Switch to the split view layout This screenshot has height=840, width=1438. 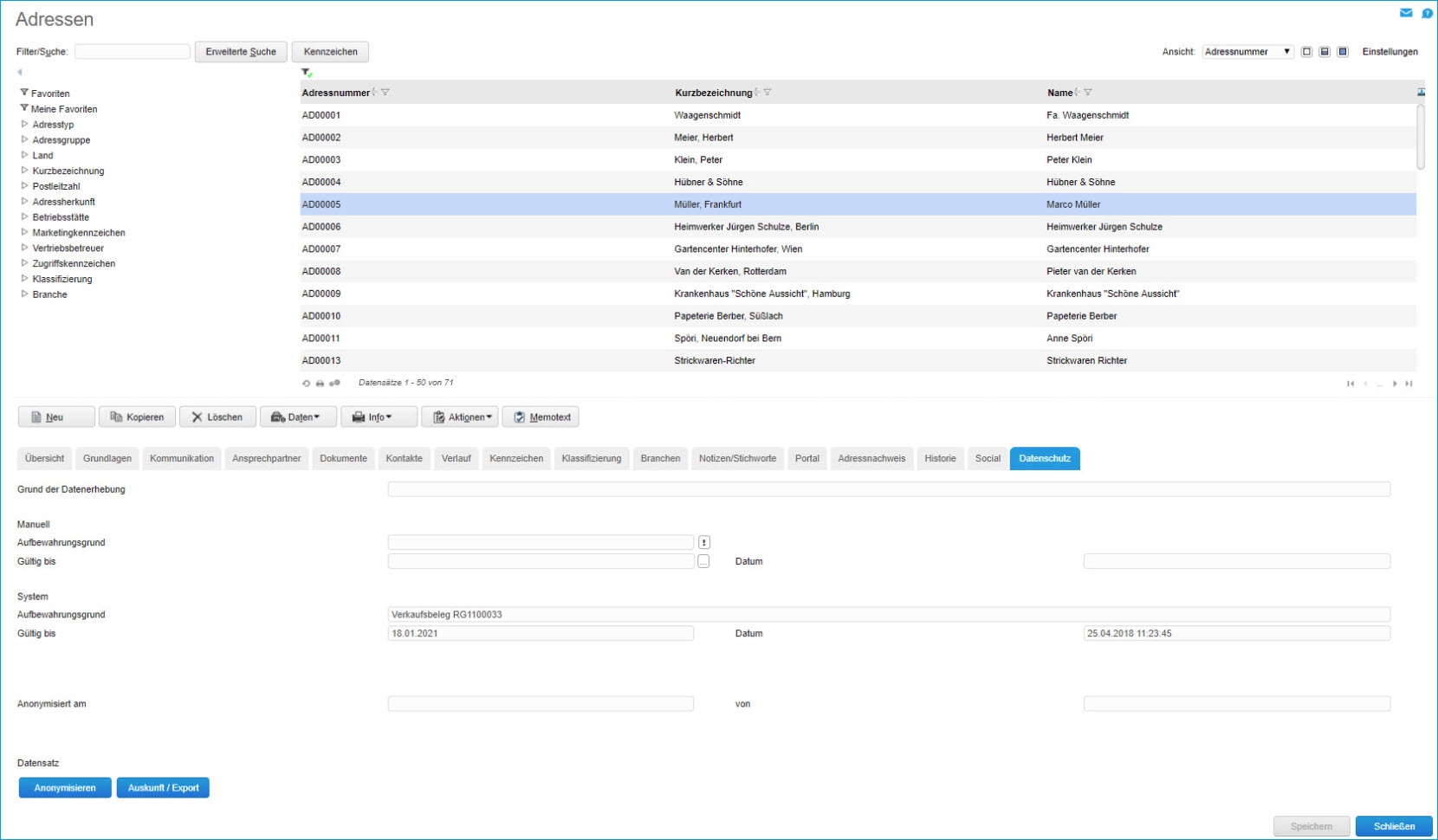[1325, 52]
